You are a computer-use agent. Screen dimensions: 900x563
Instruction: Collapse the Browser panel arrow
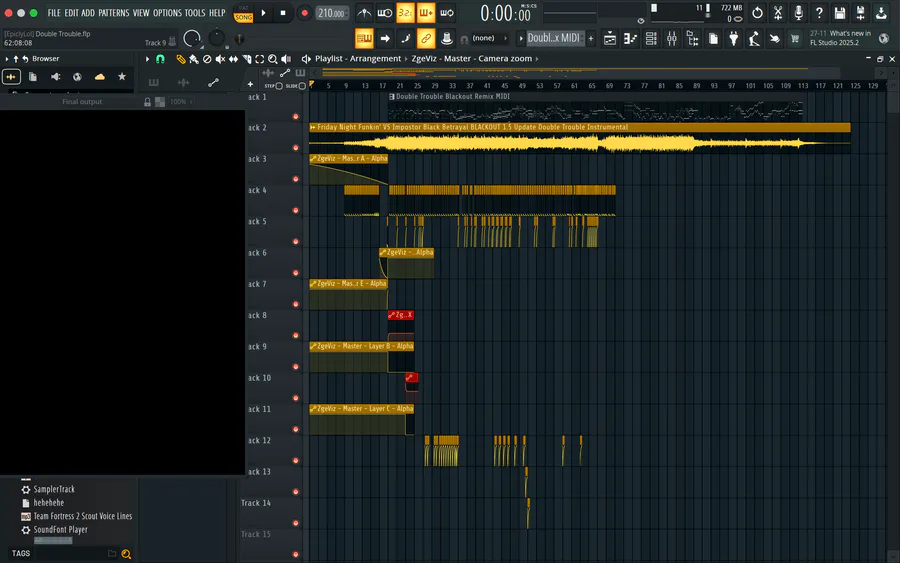tap(7, 59)
